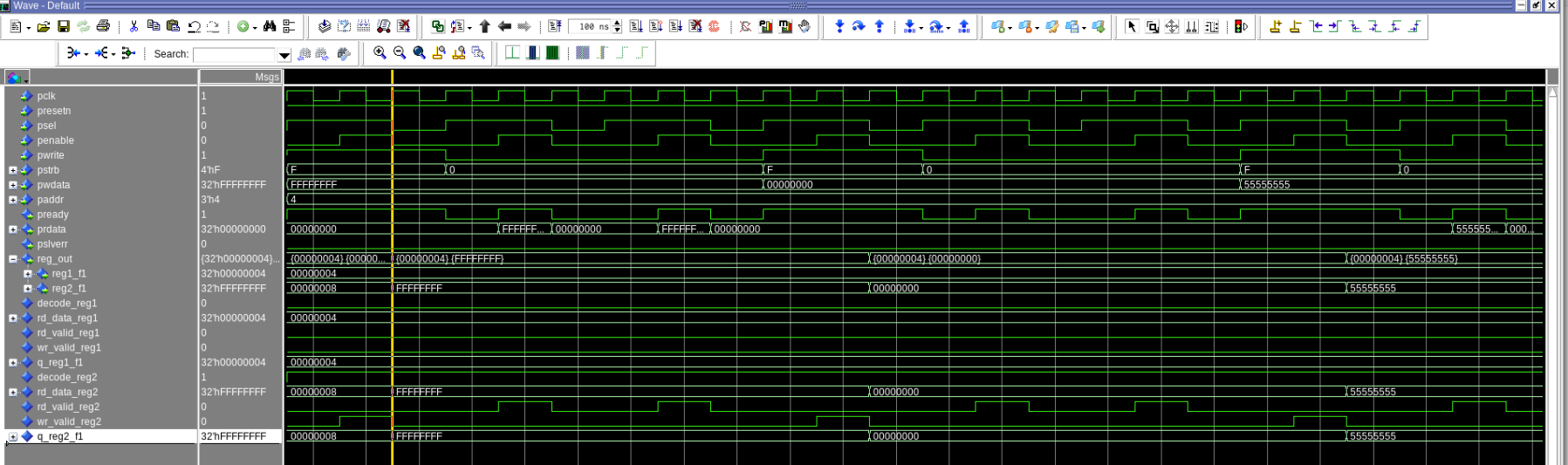1568x465 pixels.
Task: Select the decode_reg2 signal
Action: click(x=67, y=377)
